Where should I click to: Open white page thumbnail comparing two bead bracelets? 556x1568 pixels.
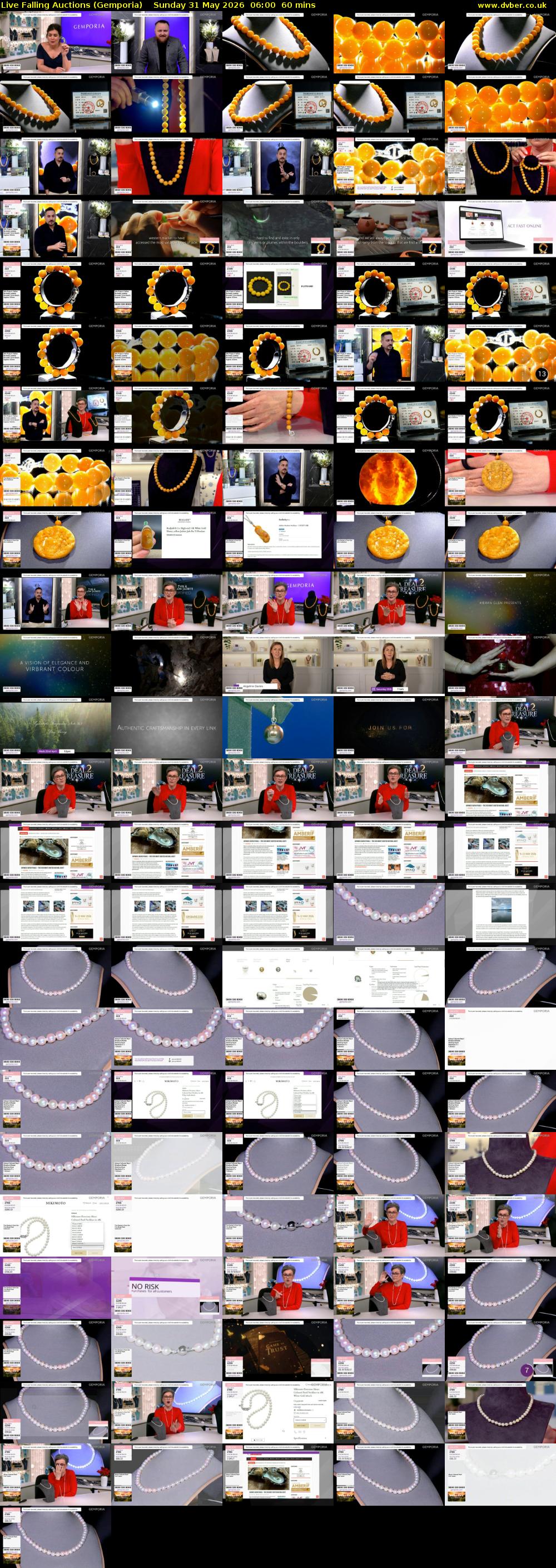277,291
